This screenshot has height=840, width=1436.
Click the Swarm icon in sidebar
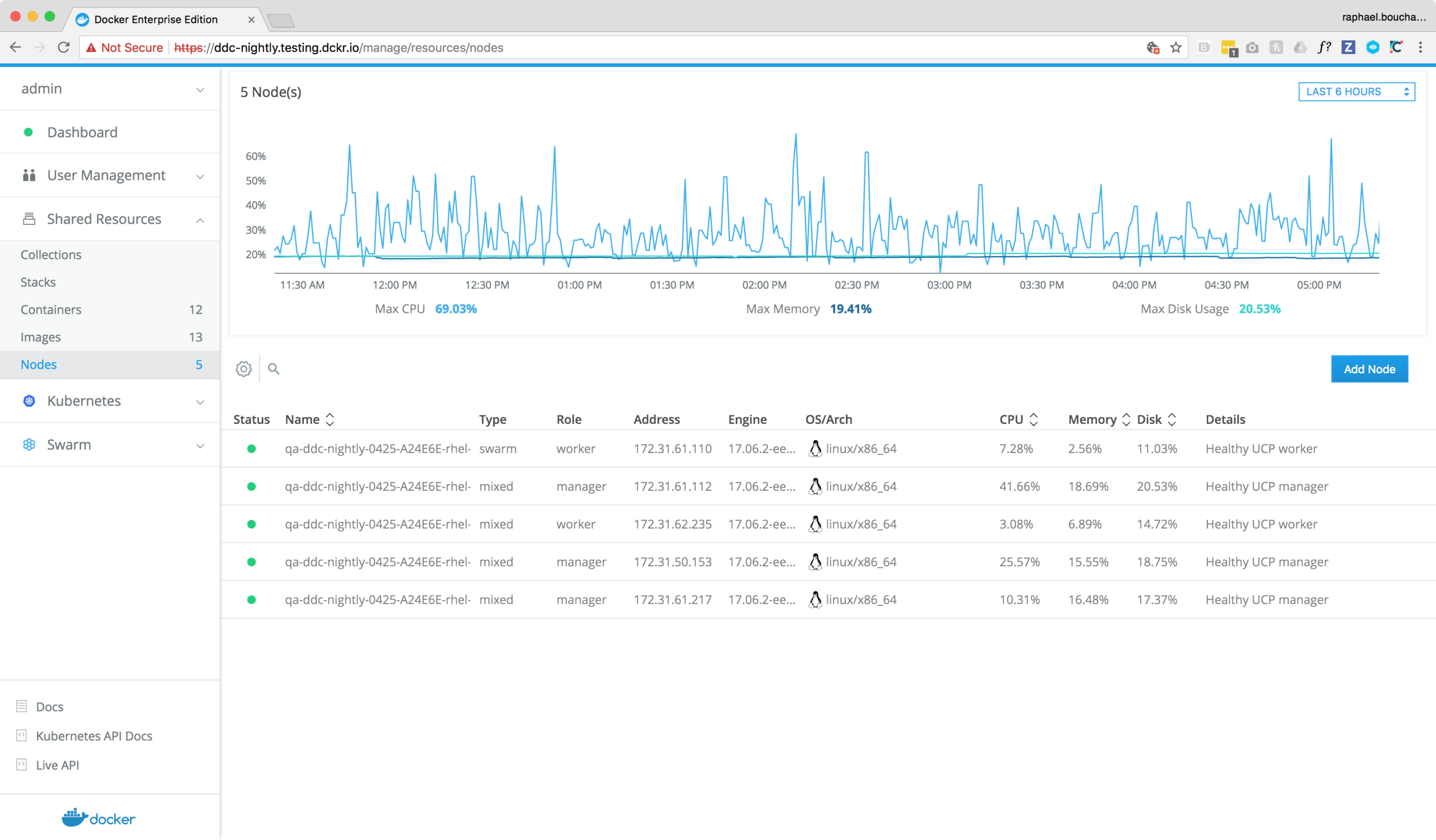click(x=29, y=444)
